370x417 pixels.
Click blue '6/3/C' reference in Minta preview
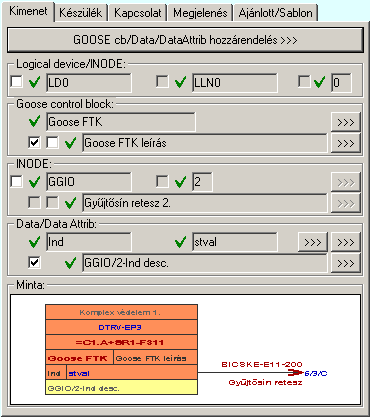316,373
